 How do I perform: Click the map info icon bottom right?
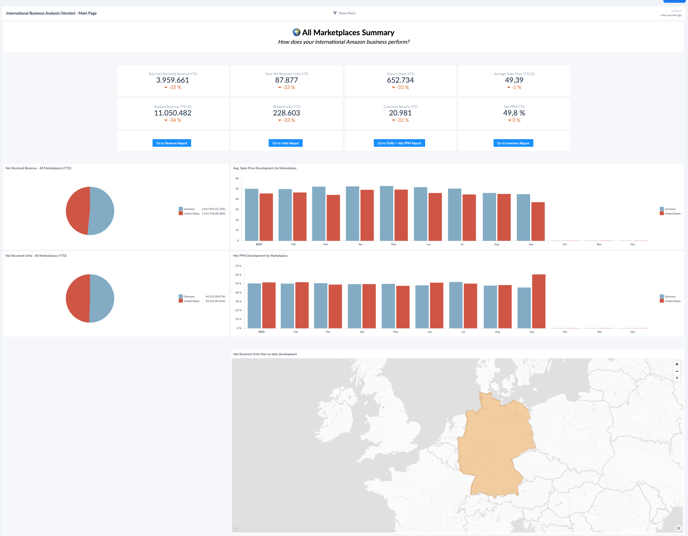tap(678, 528)
